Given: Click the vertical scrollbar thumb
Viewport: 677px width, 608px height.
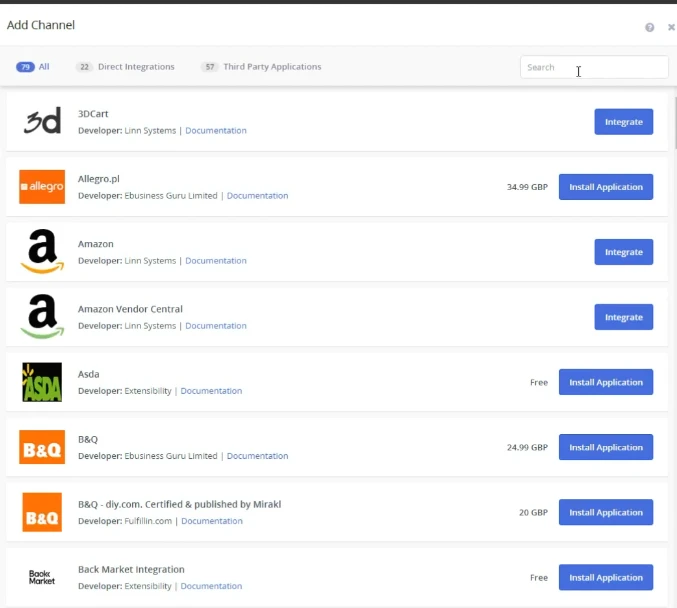Looking at the screenshot, I should 675,123.
